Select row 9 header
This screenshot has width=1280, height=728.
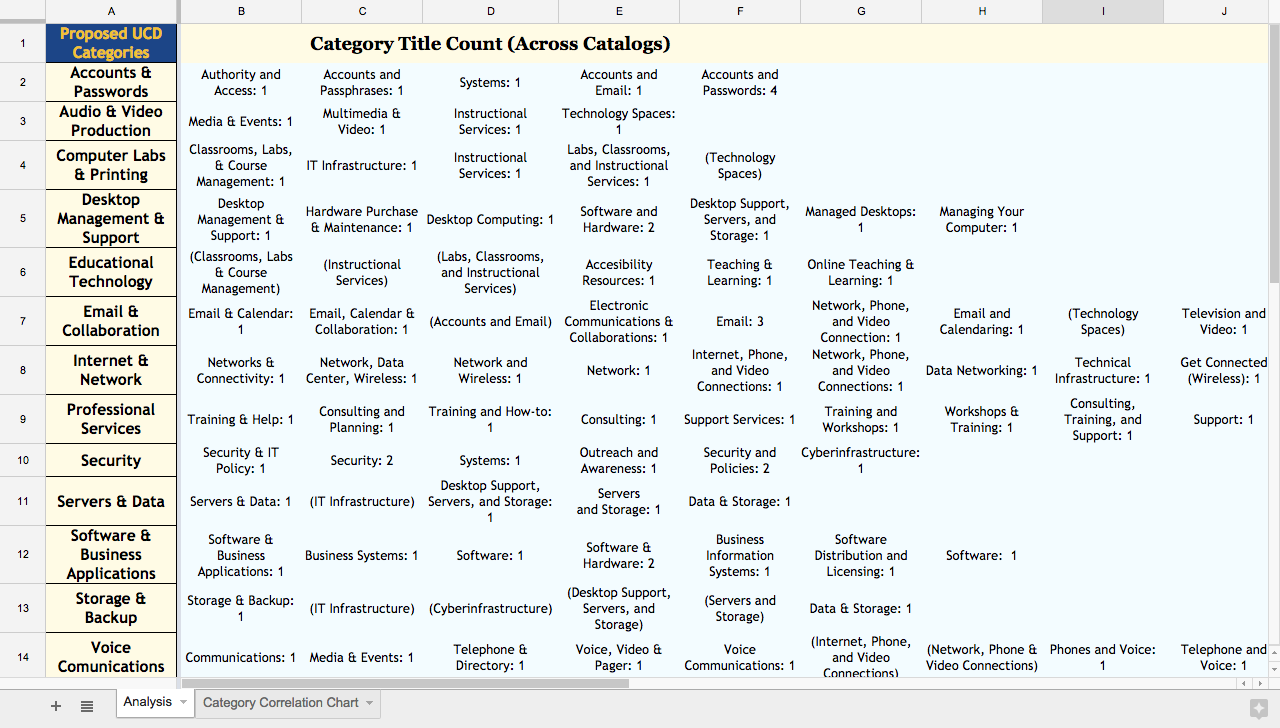tap(23, 419)
